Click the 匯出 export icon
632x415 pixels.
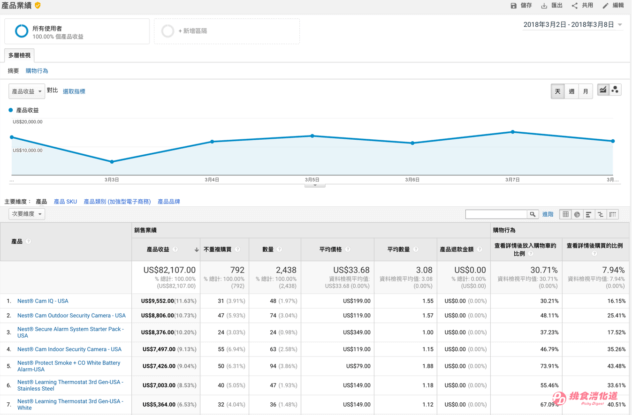[x=544, y=6]
